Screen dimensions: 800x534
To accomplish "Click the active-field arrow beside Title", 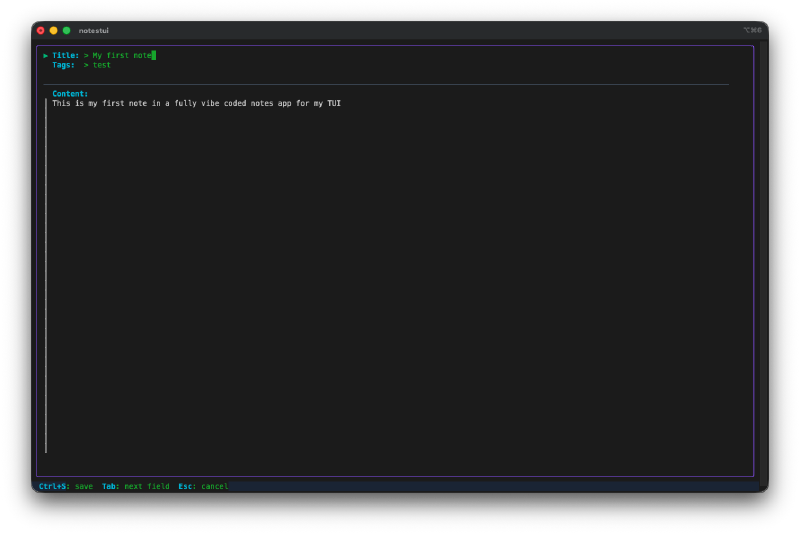I will pos(46,55).
